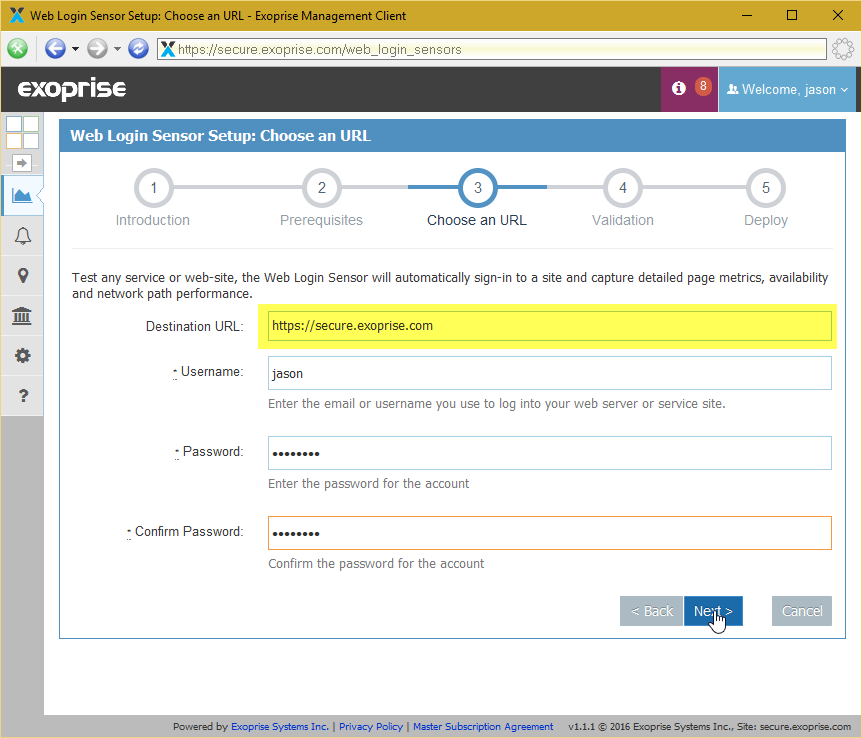Minimize the Exoprise Management Client window
The image size is (862, 738).
(747, 15)
